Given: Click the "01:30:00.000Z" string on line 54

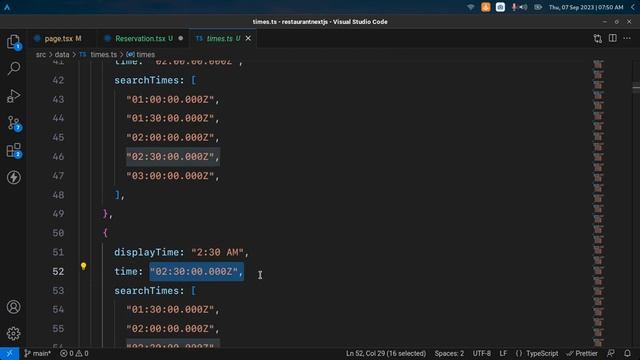Looking at the screenshot, I should click(x=170, y=310).
